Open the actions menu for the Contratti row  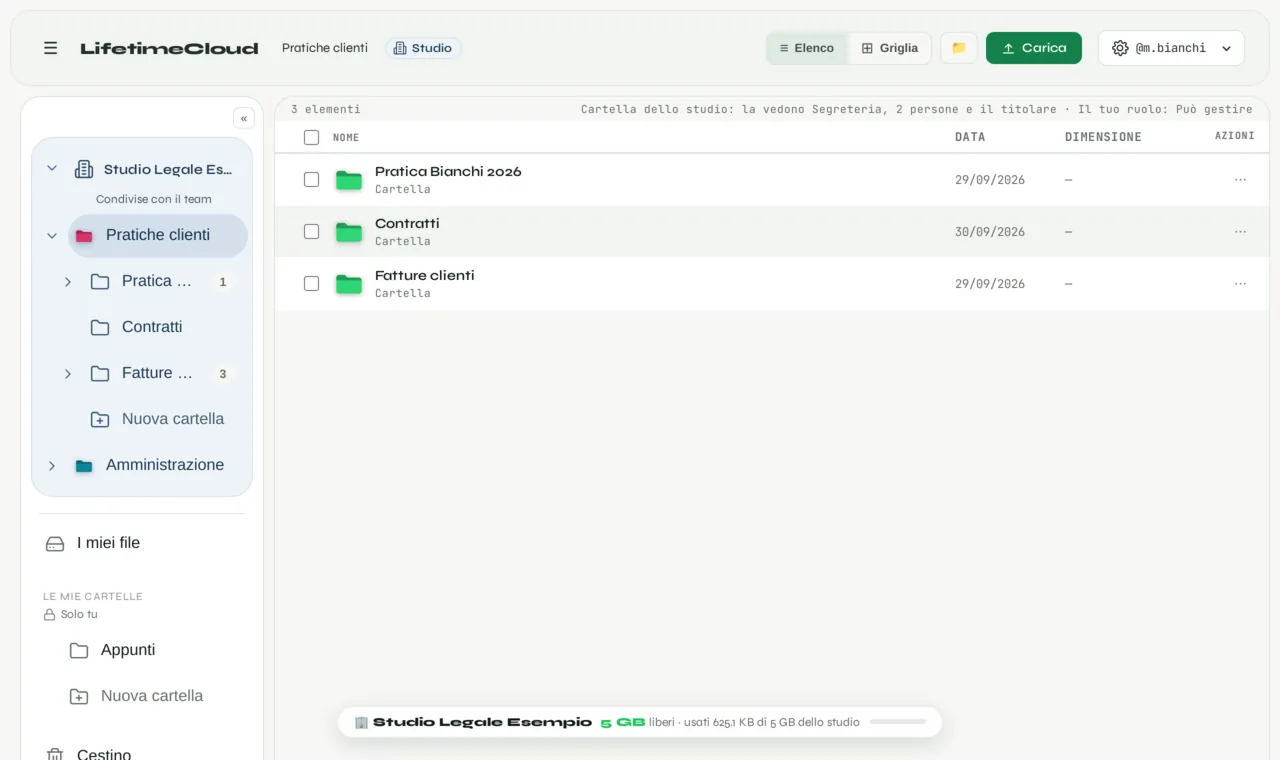(1240, 232)
